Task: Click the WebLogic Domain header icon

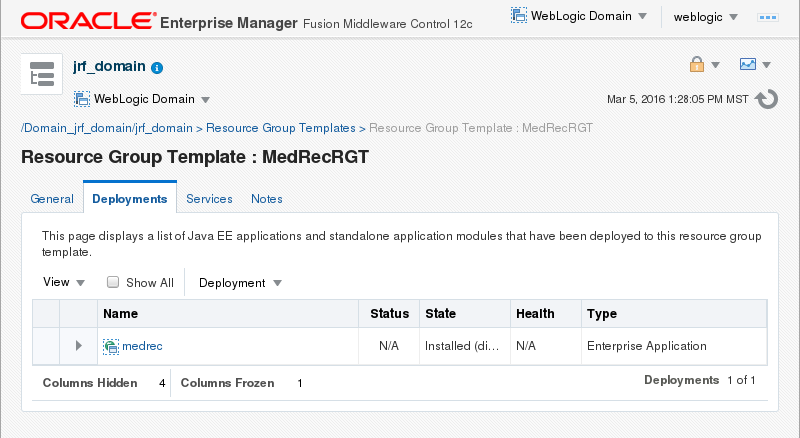Action: (519, 16)
